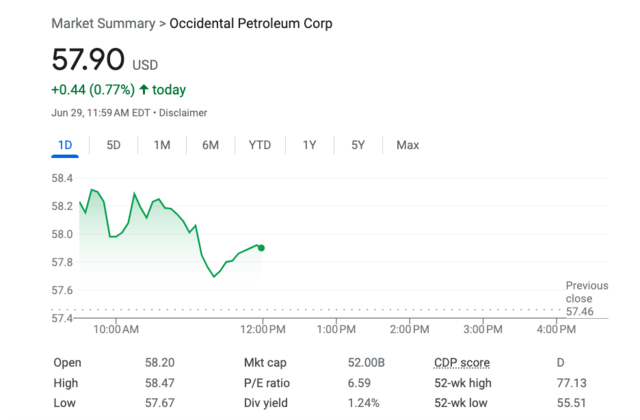Select the Max time range

(x=407, y=145)
